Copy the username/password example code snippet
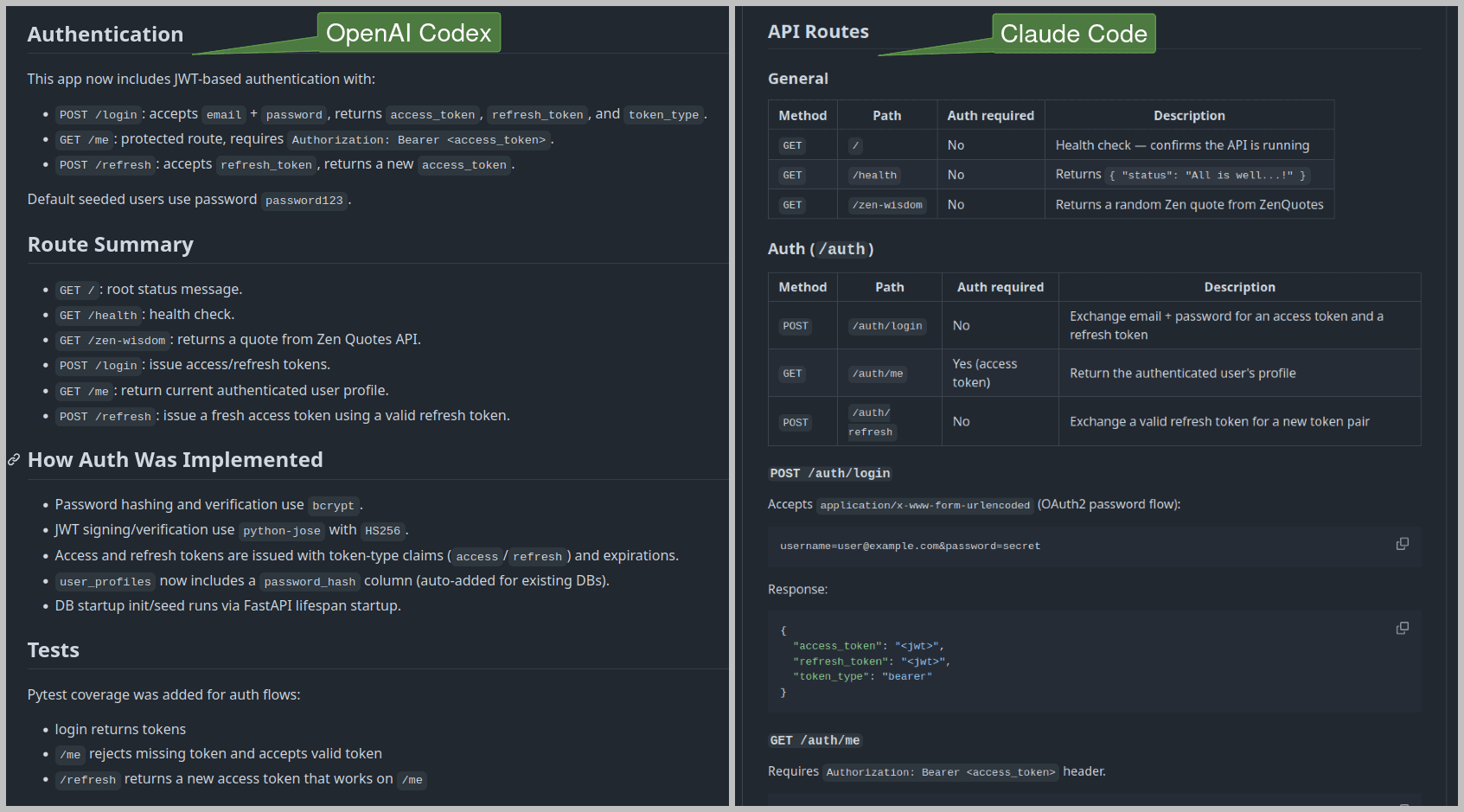Viewport: 1464px width, 812px height. [1402, 543]
